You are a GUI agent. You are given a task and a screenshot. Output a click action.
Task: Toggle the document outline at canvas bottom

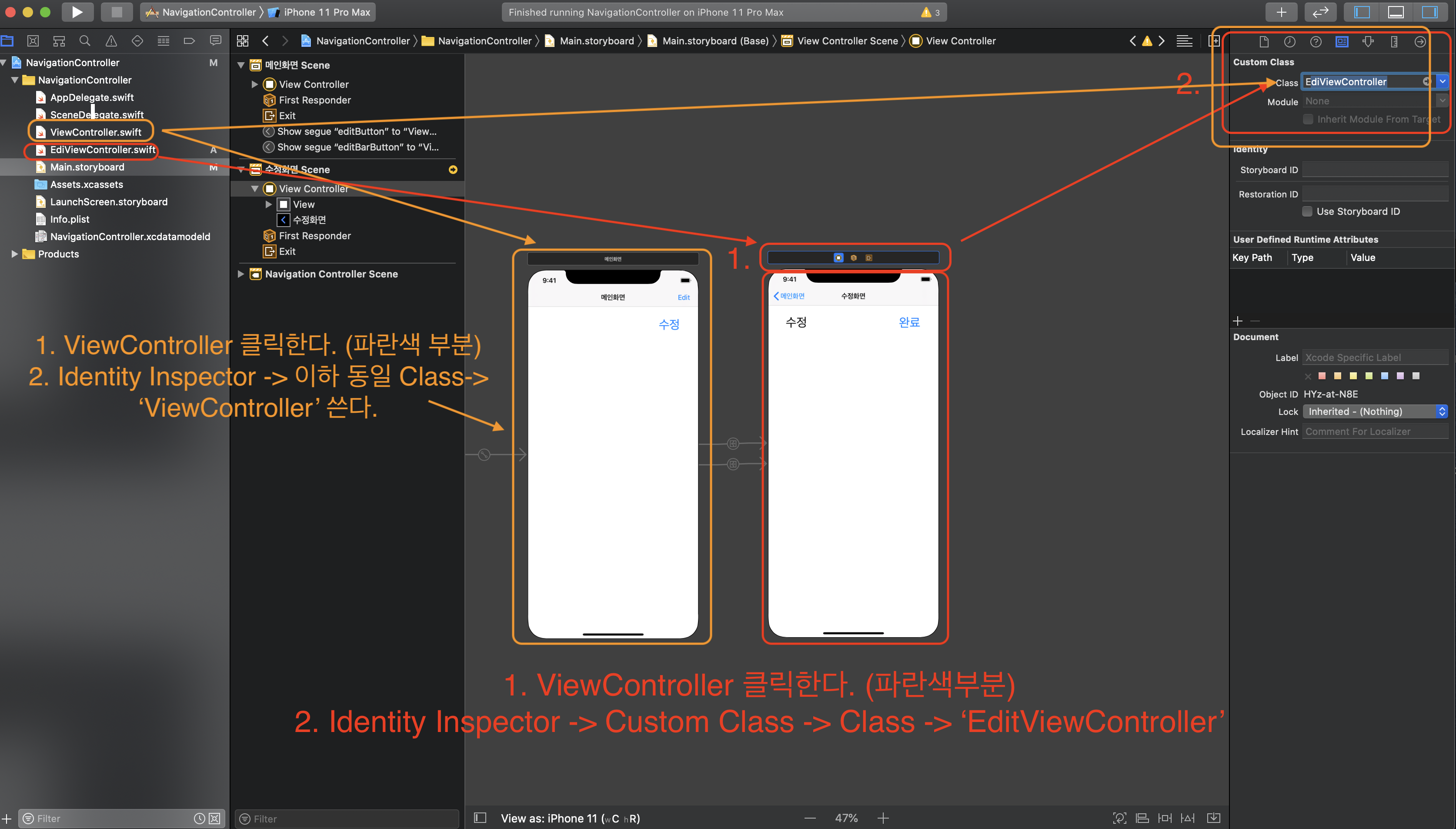point(481,818)
